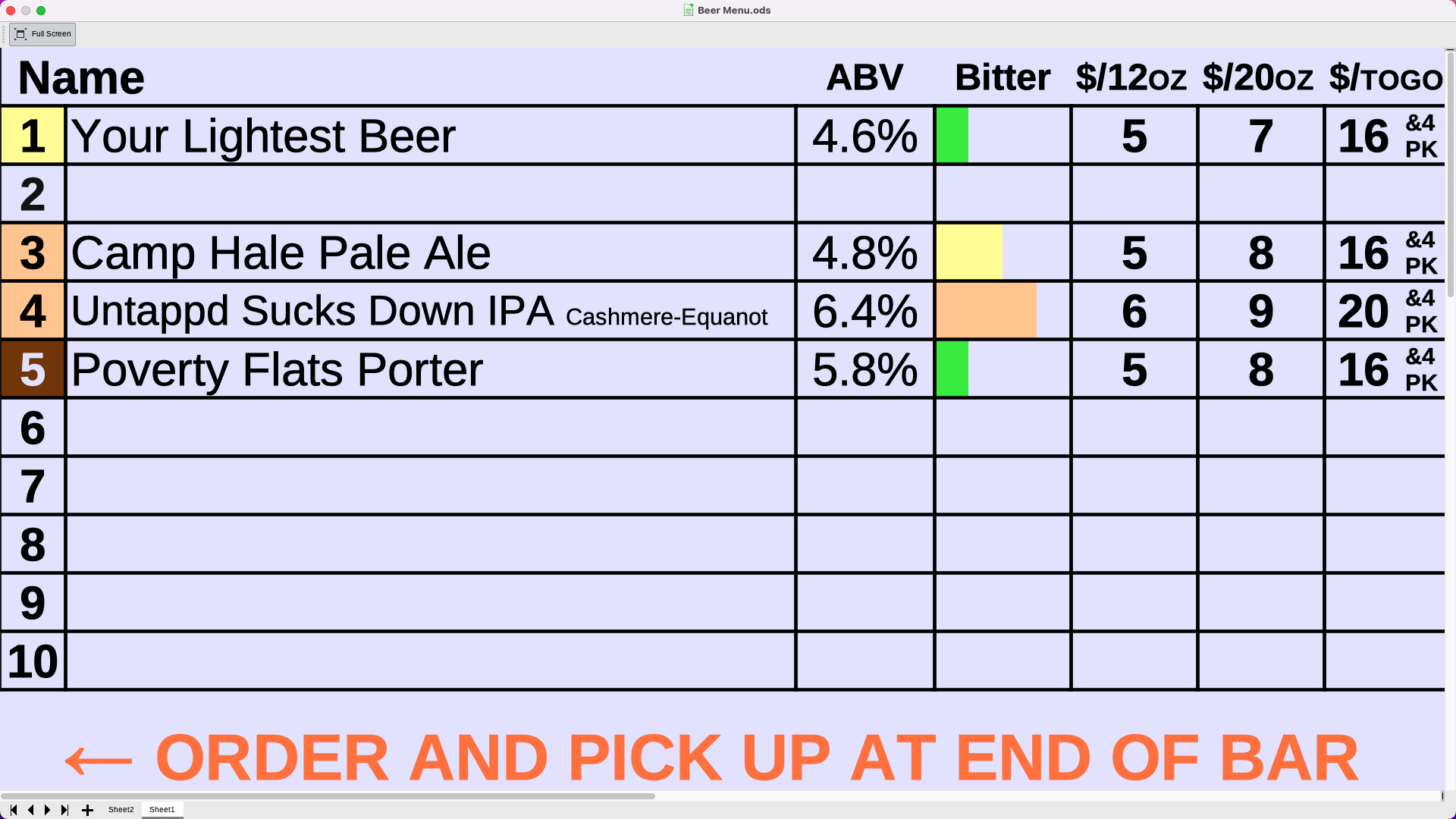Viewport: 1456px width, 819px height.
Task: Click the Full Screen toolbar button
Action: pos(42,34)
